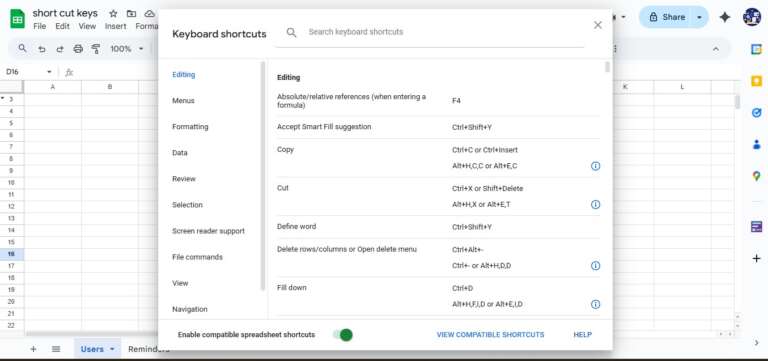Image resolution: width=768 pixels, height=361 pixels.
Task: Click the undo arrow in toolbar
Action: pyautogui.click(x=42, y=49)
